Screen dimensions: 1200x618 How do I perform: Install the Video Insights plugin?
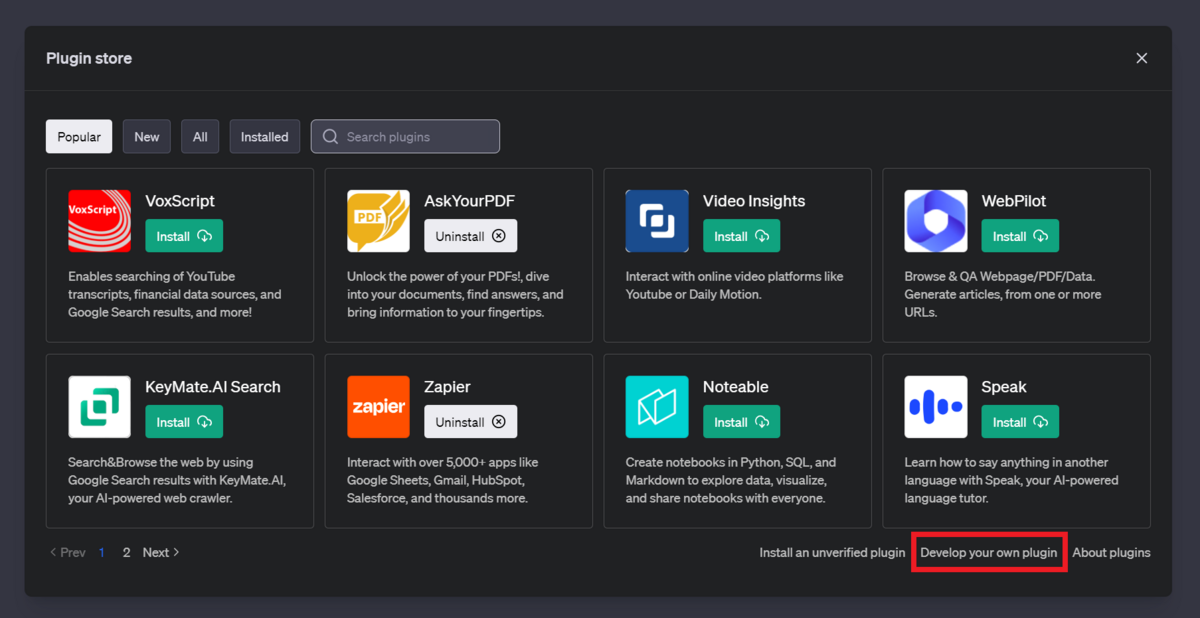coord(742,236)
